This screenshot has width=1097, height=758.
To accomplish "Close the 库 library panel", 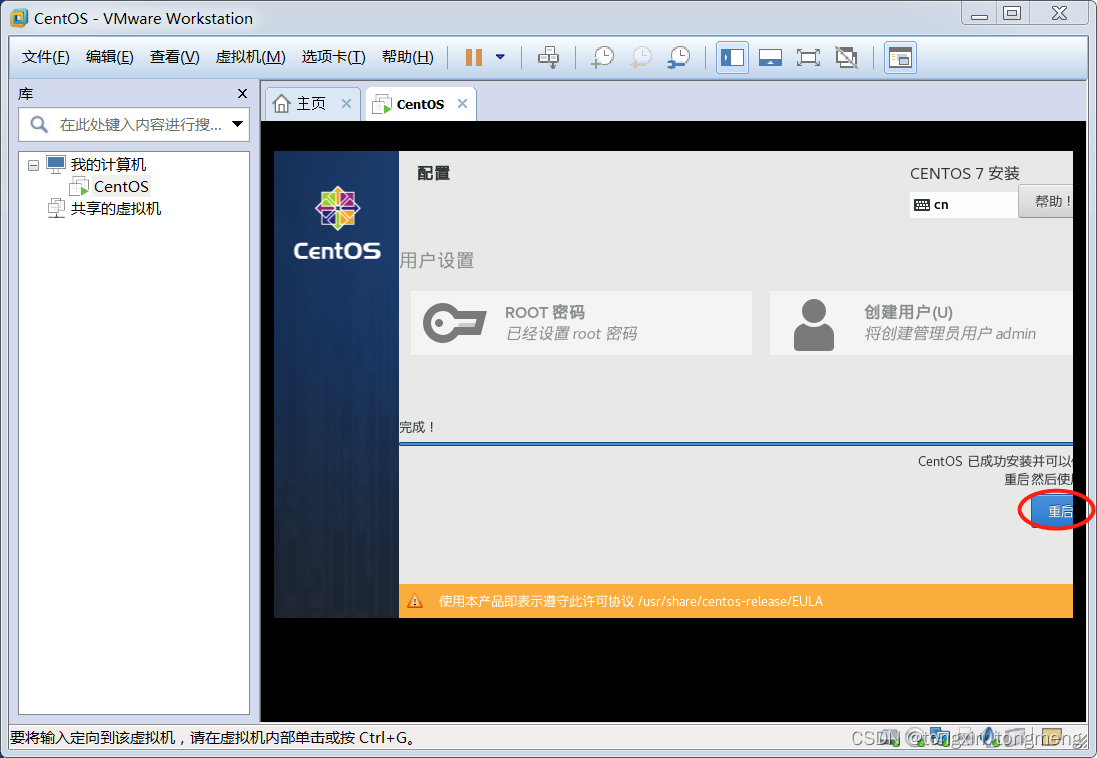I will click(x=242, y=94).
